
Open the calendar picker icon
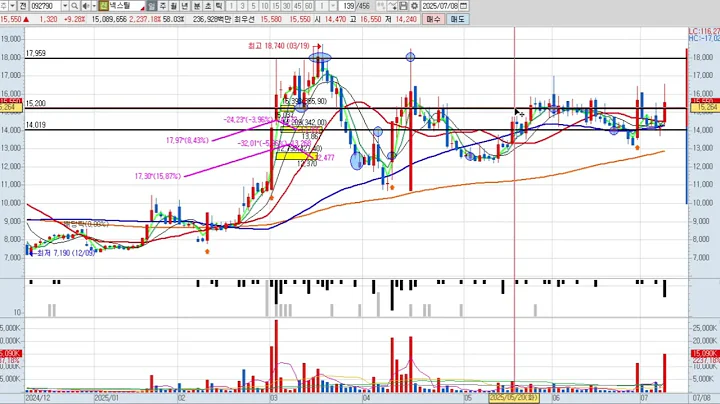point(464,6)
